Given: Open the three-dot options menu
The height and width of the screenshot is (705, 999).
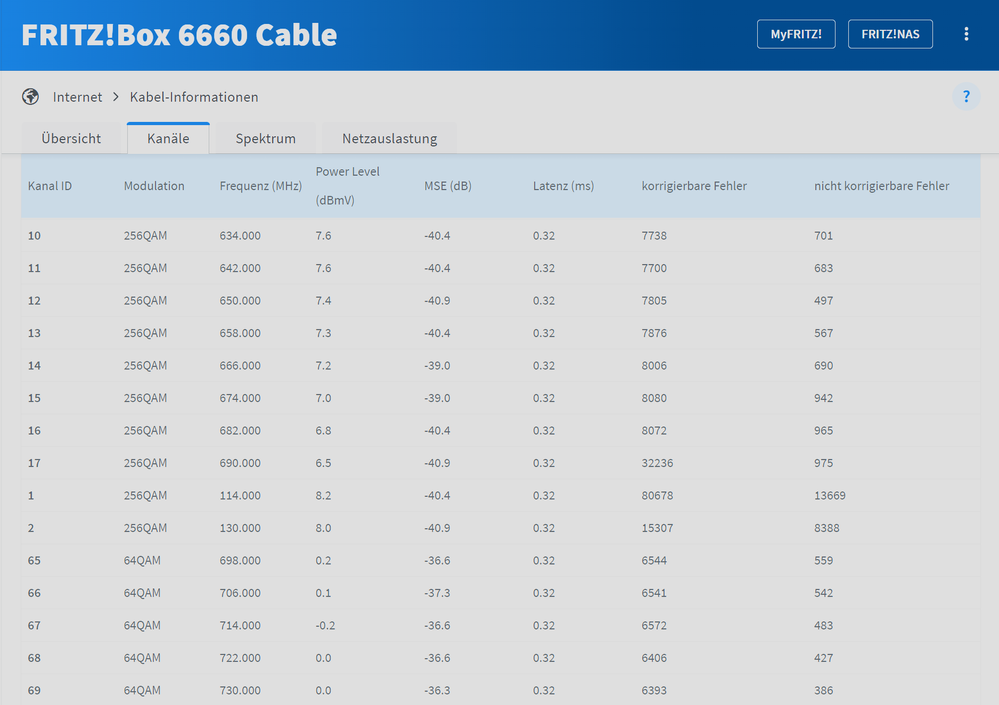Looking at the screenshot, I should point(966,34).
